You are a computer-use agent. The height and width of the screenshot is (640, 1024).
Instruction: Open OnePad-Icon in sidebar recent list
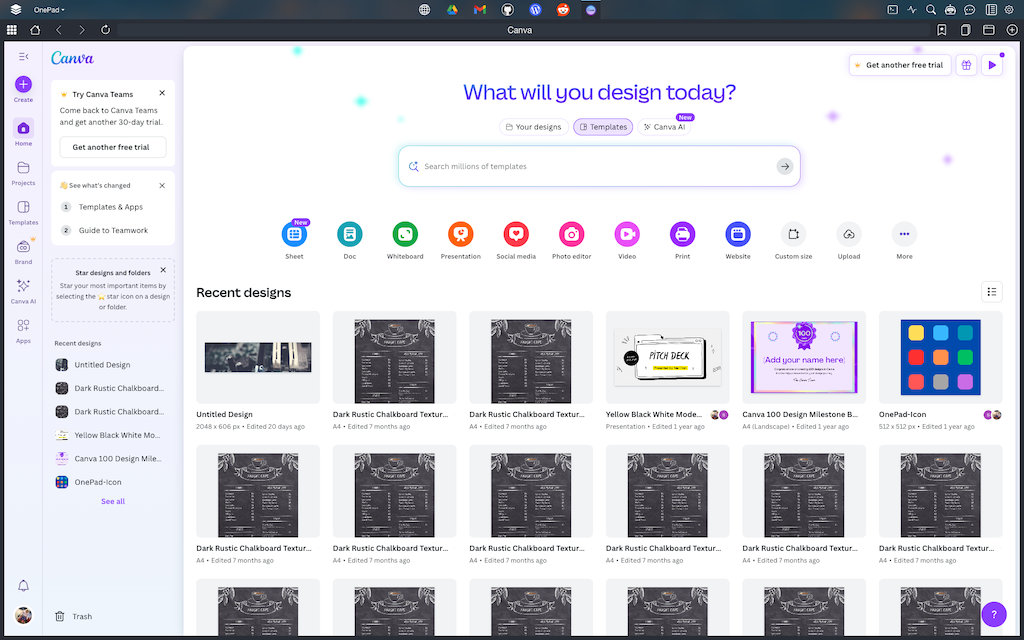(x=112, y=482)
